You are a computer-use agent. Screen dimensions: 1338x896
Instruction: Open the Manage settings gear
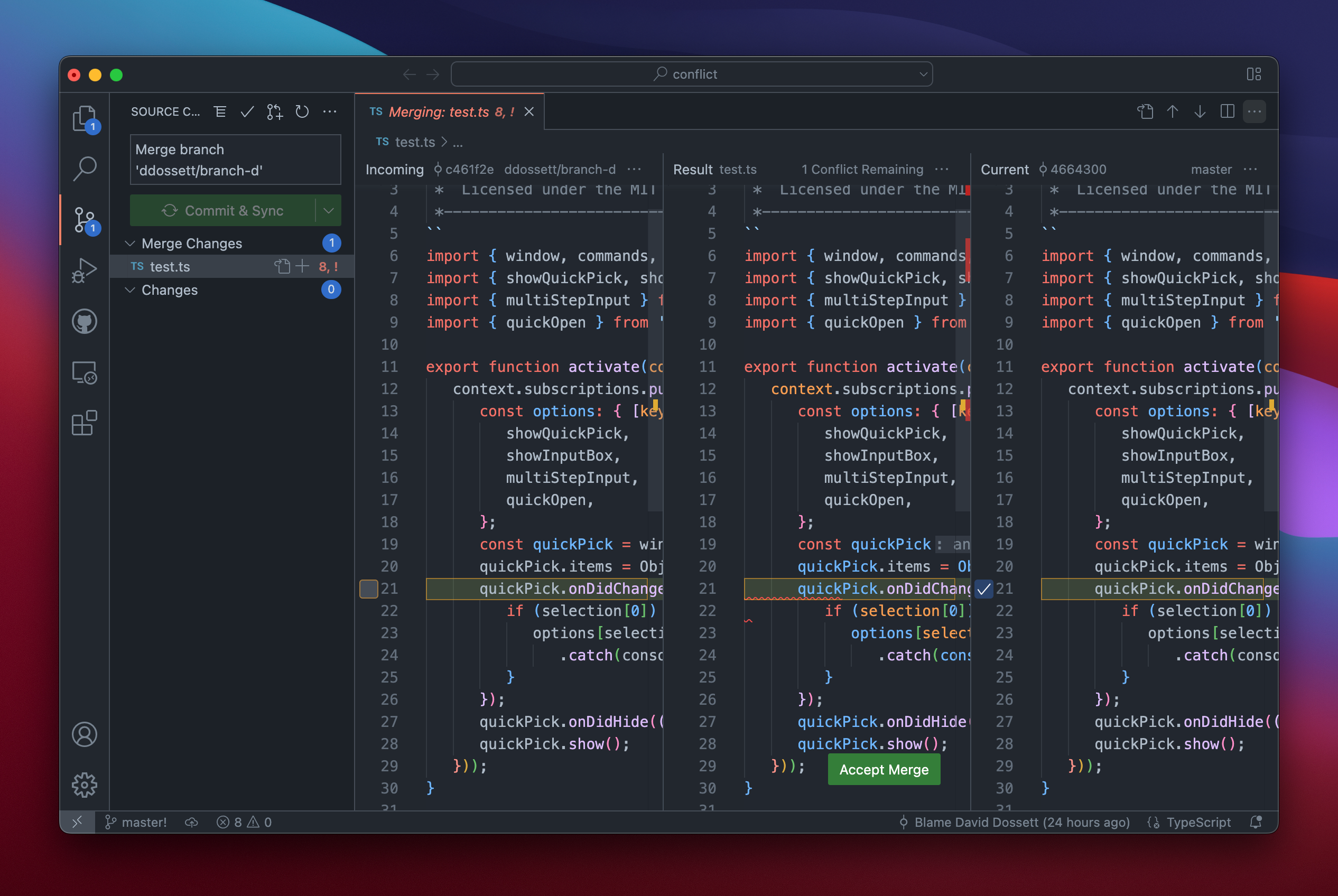tap(85, 785)
